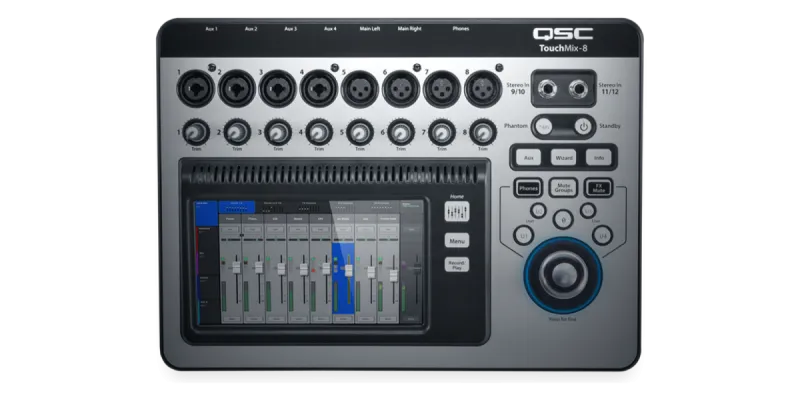Toggle the Phones button

pos(528,188)
